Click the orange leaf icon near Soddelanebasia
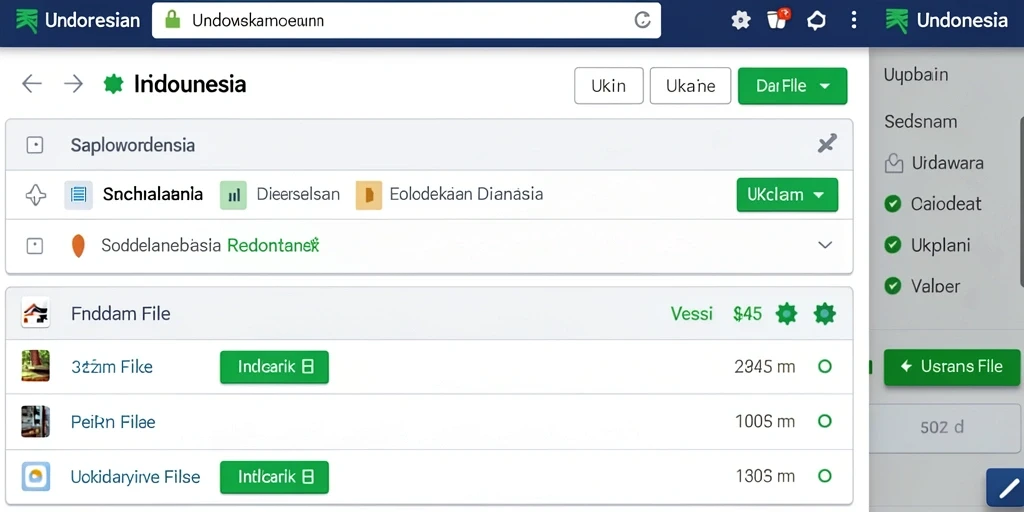 point(78,246)
